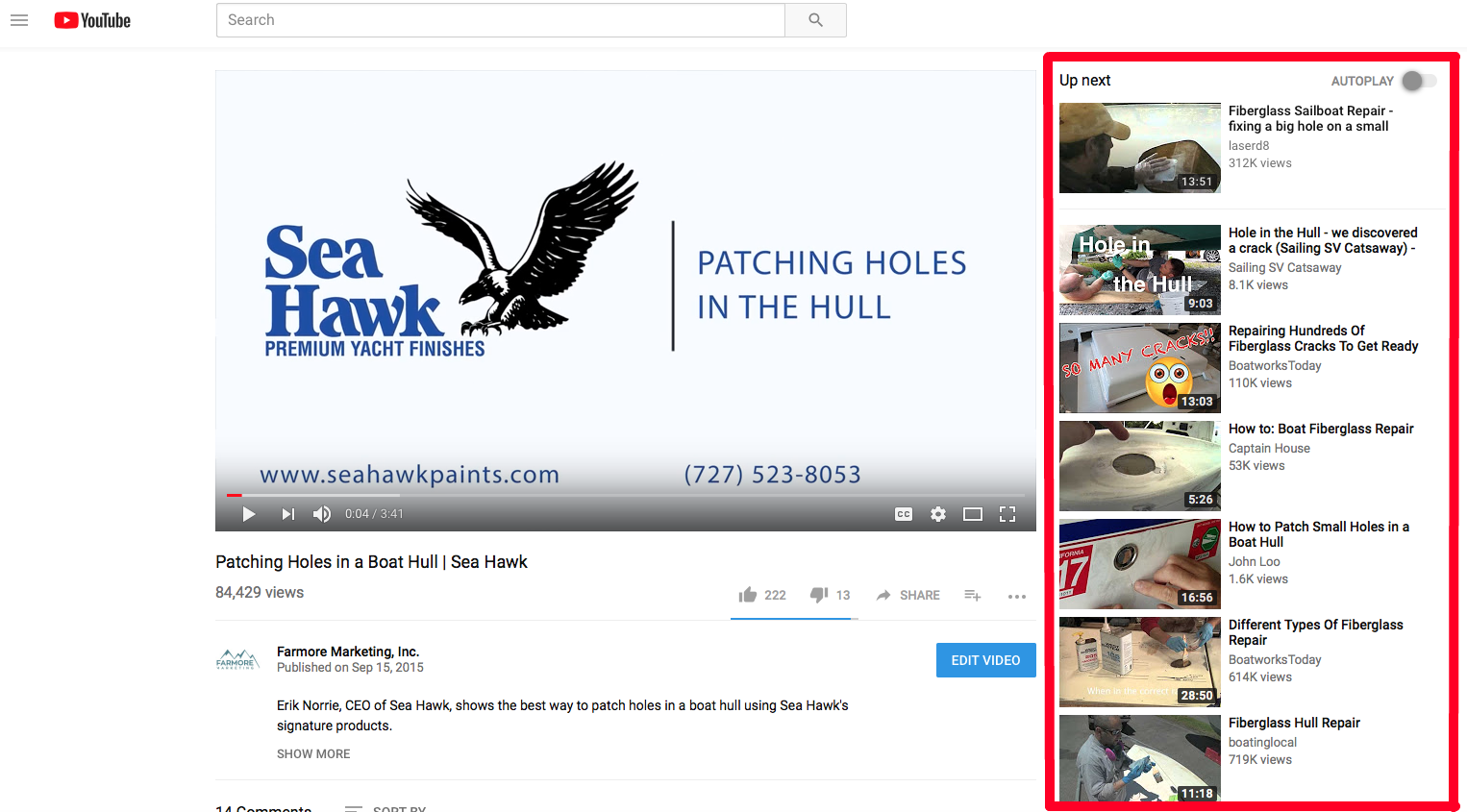Open Hole in the Hull thumbnail
The height and width of the screenshot is (812, 1467).
pos(1140,270)
